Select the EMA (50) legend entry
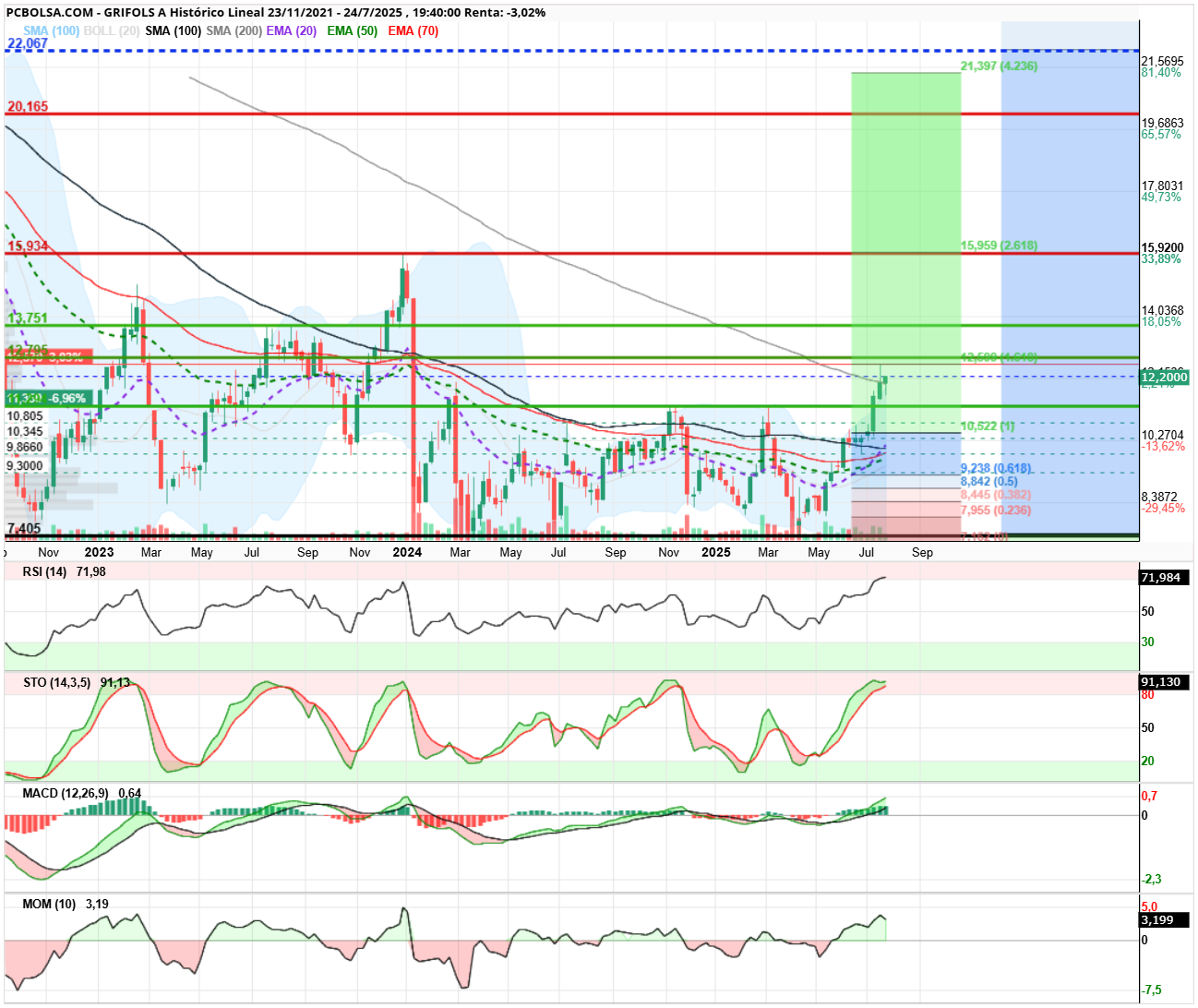The image size is (1198, 1008). 353,30
